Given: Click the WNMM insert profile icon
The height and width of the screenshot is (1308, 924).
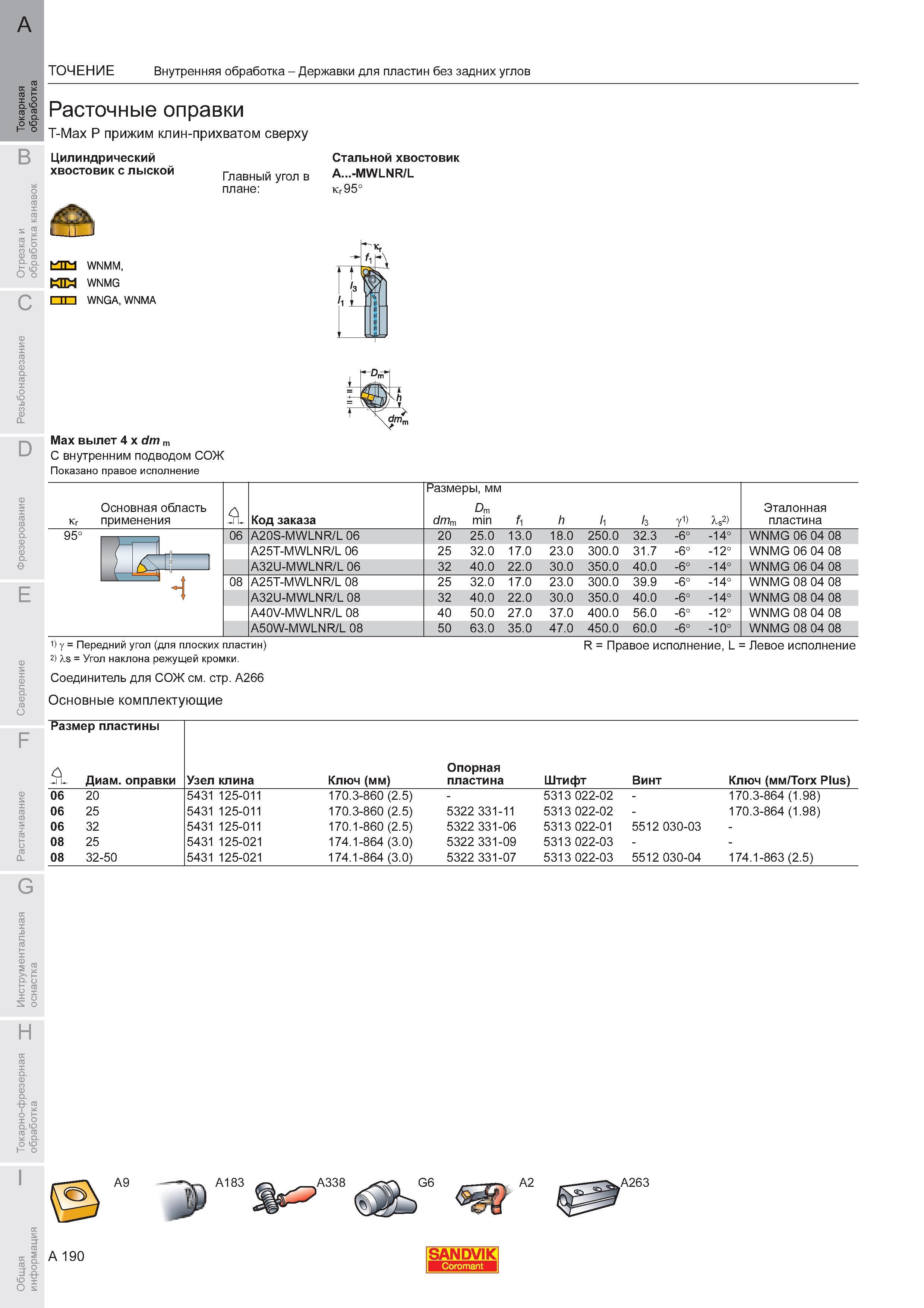Looking at the screenshot, I should 63,265.
